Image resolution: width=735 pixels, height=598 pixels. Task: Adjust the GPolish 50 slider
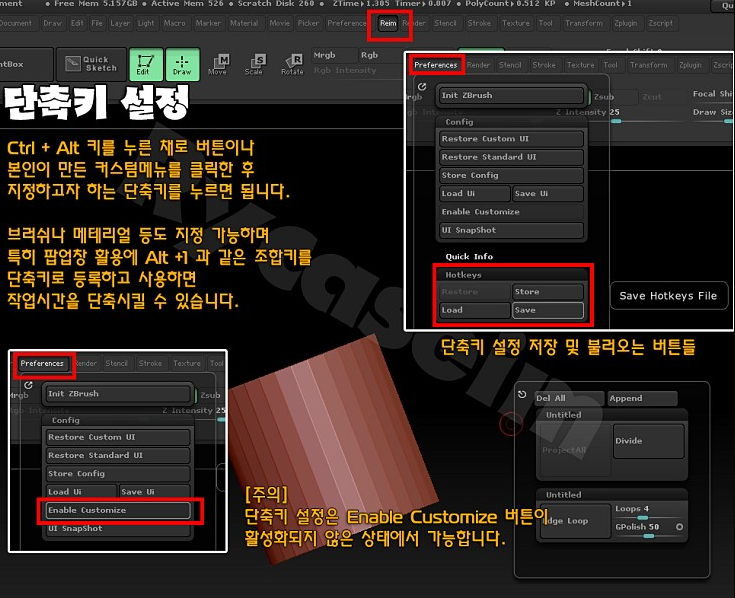[644, 529]
